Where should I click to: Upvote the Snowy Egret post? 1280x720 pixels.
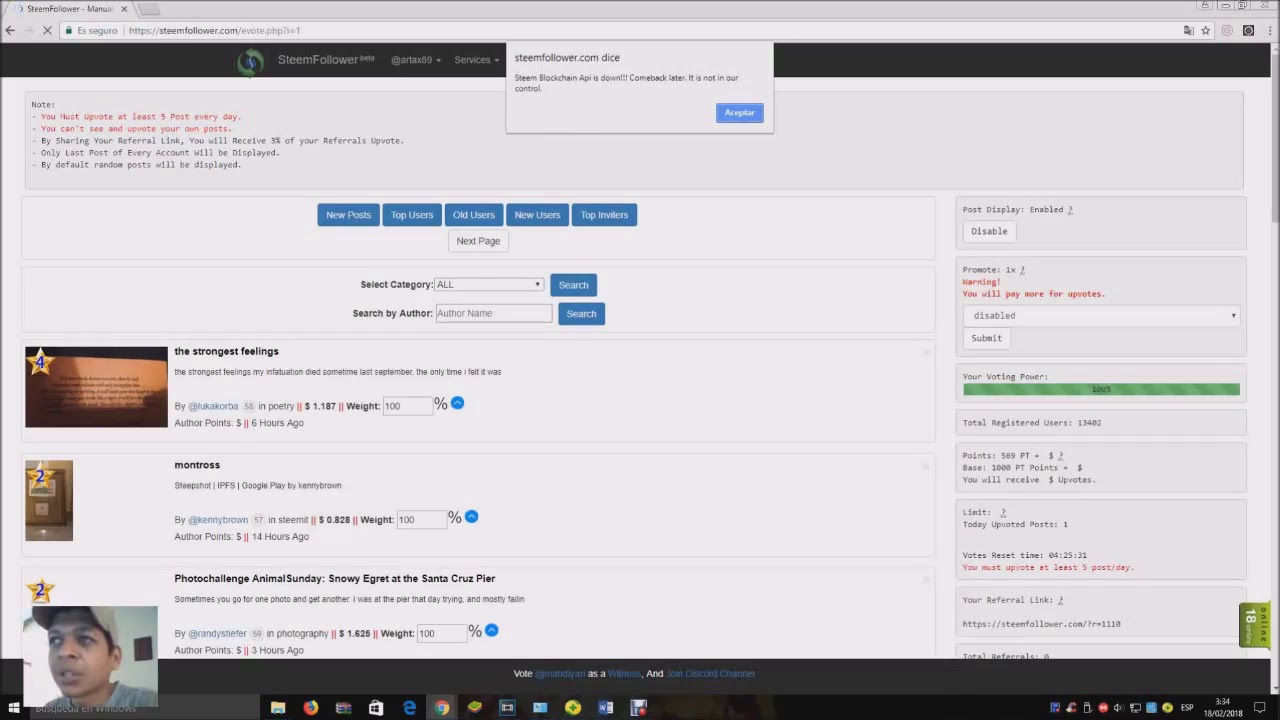click(491, 631)
